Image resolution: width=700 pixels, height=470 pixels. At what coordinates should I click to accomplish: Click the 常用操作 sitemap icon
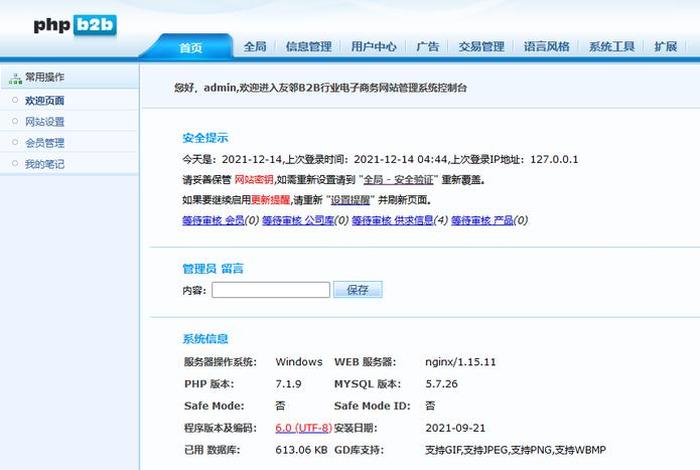15,79
